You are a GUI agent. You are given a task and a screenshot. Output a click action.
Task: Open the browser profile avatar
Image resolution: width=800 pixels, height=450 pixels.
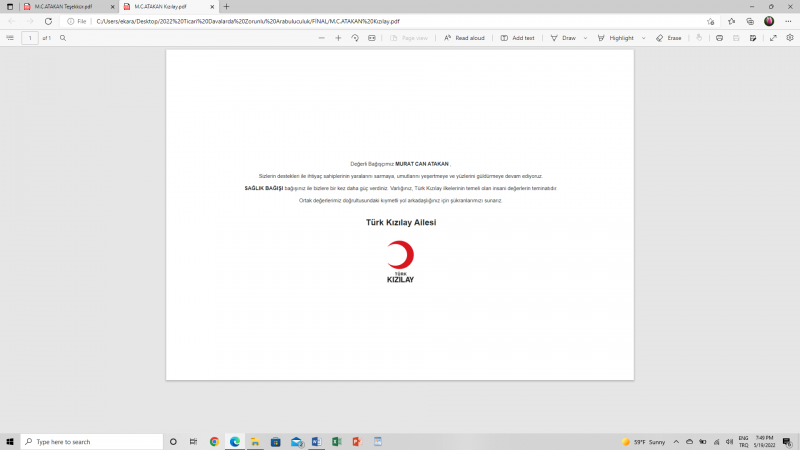769,21
